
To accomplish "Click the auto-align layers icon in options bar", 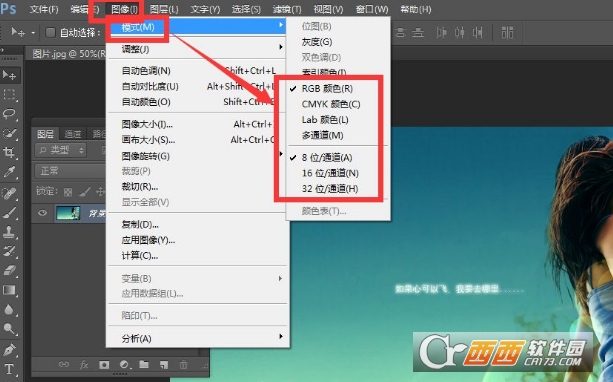I will [x=507, y=32].
